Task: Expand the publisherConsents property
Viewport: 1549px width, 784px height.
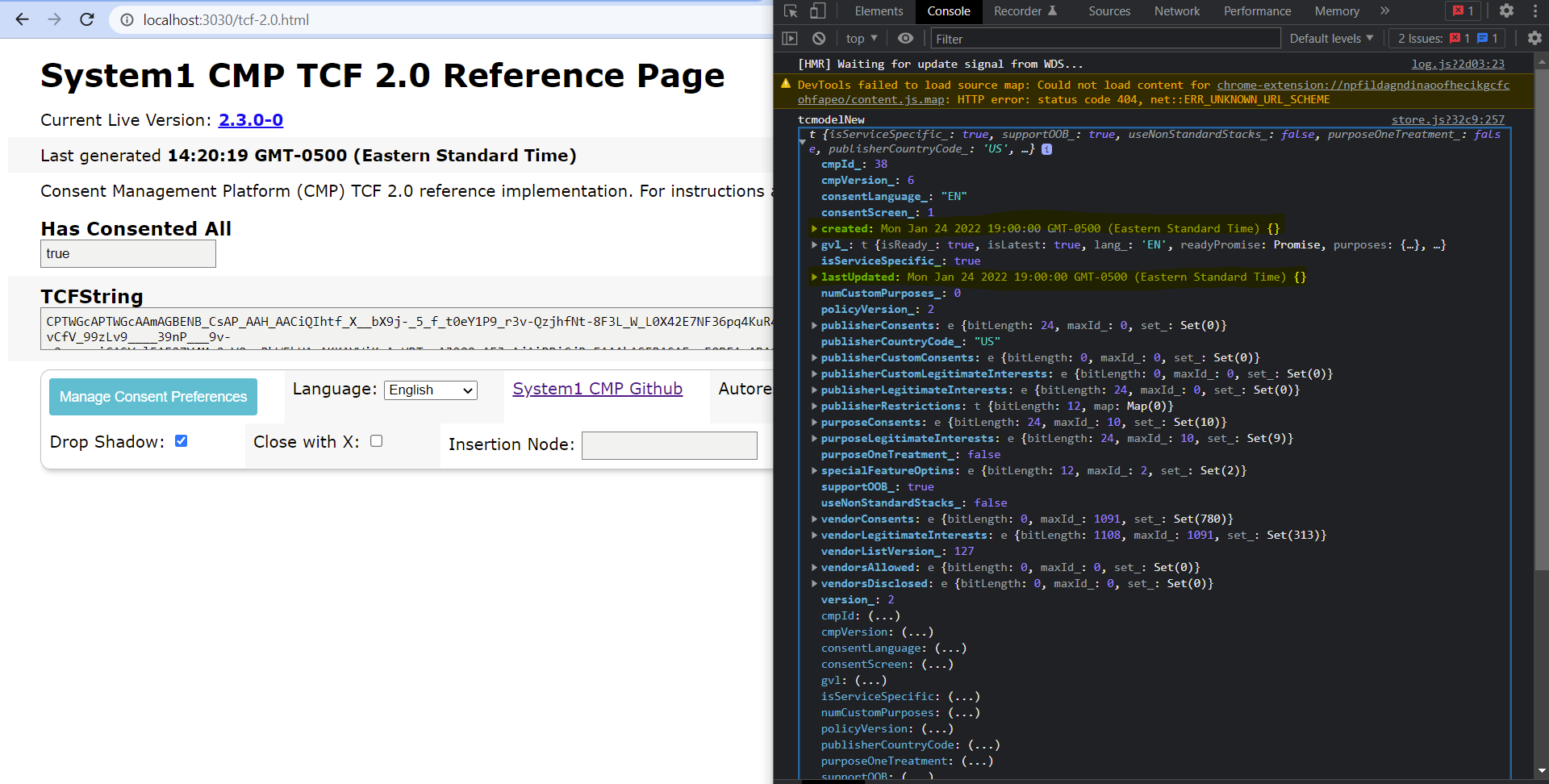Action: [x=815, y=326]
